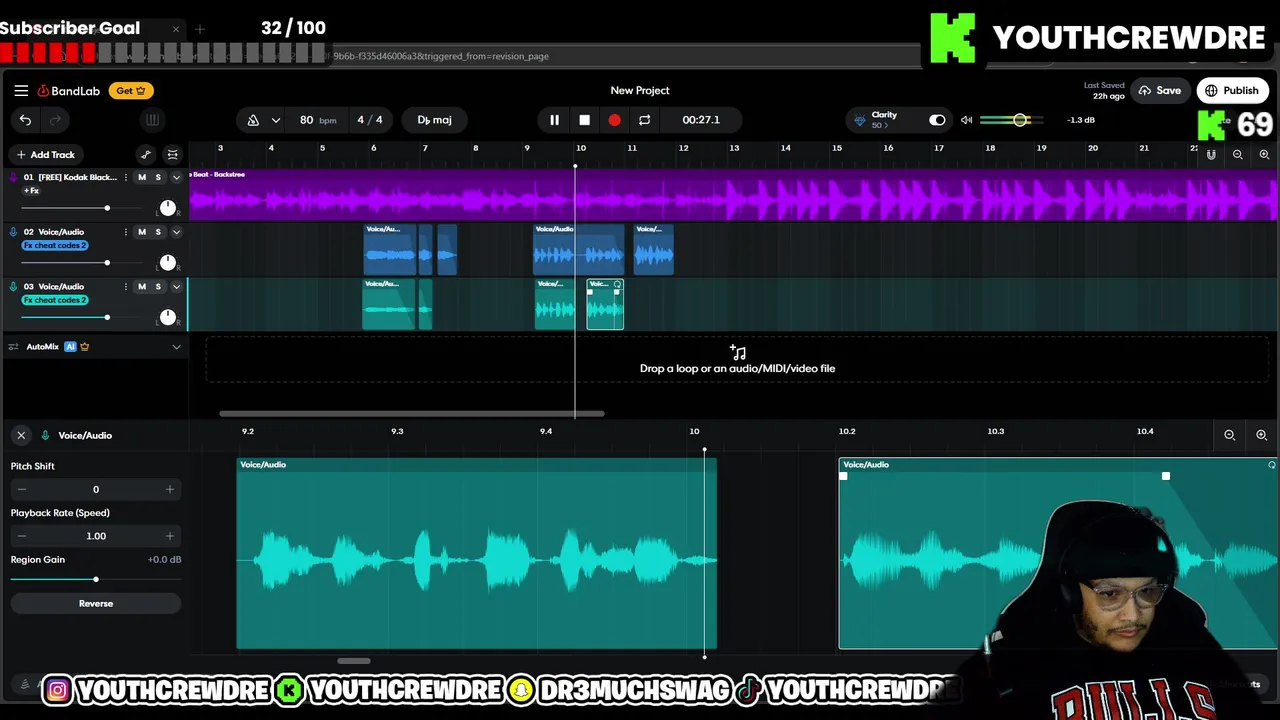Toggle the track height collapse icon

(173, 155)
